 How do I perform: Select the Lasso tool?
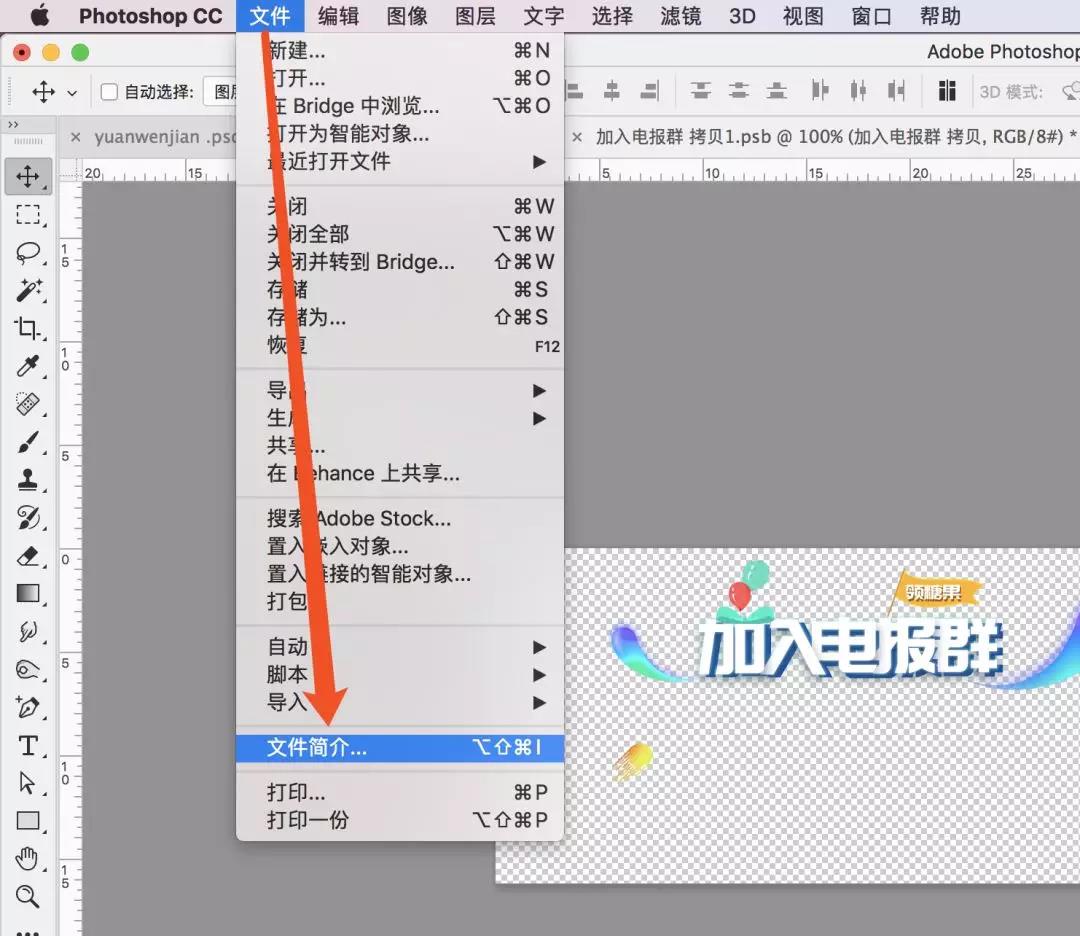(28, 253)
